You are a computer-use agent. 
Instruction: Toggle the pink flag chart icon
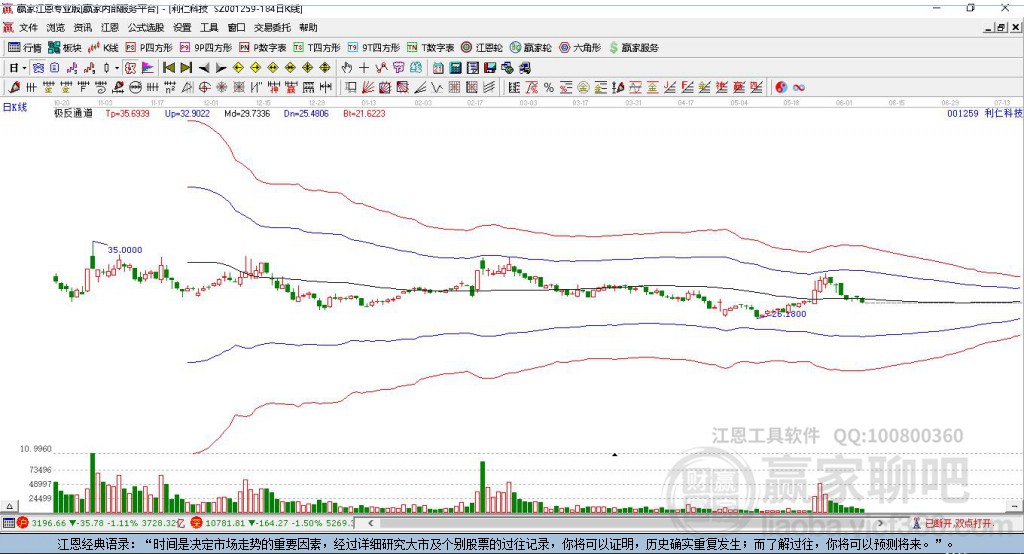tap(148, 68)
